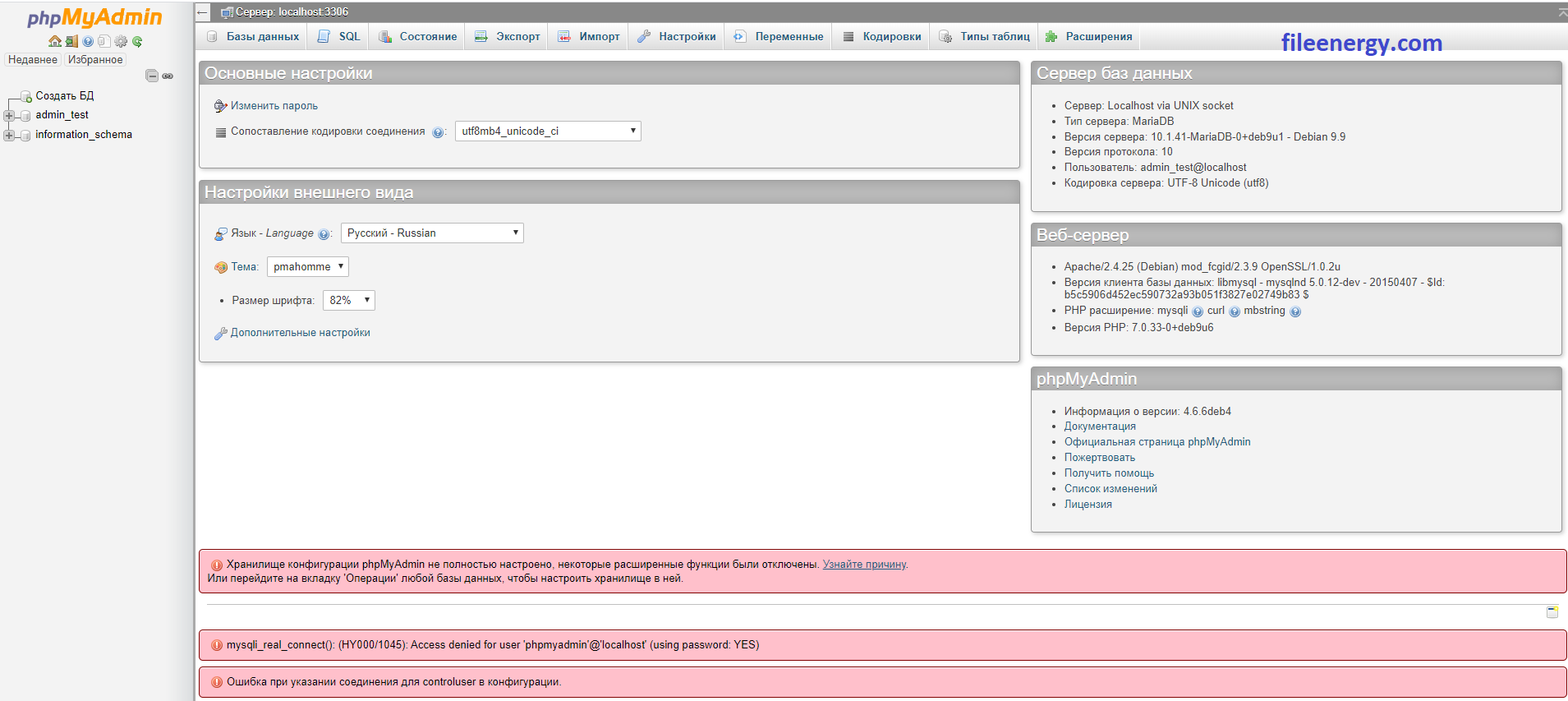The image size is (1568, 701).
Task: Click the admin_test database icon
Action: tap(25, 116)
